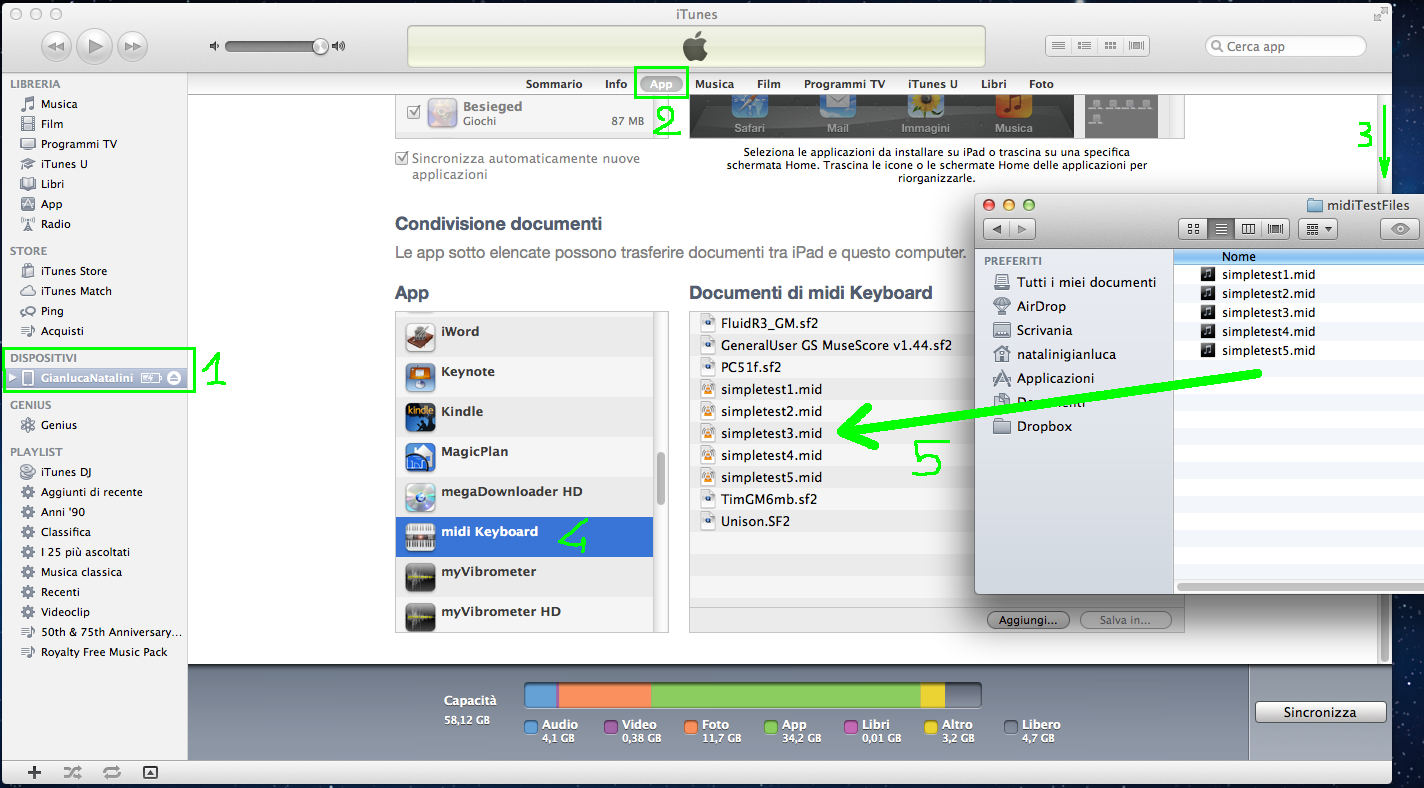Click the iTunes next track button
Screen dimensions: 1424x788
point(132,46)
